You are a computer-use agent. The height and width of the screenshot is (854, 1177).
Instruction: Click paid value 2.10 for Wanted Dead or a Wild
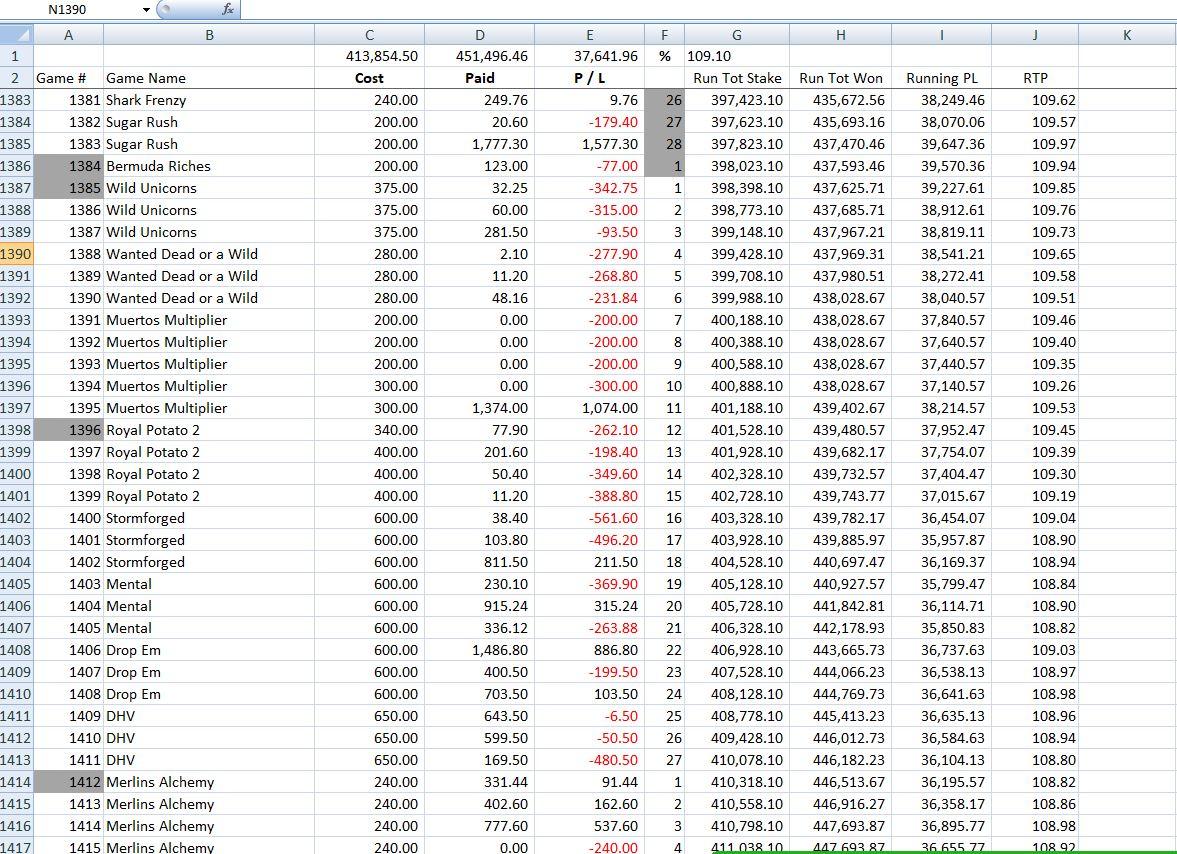[x=480, y=254]
